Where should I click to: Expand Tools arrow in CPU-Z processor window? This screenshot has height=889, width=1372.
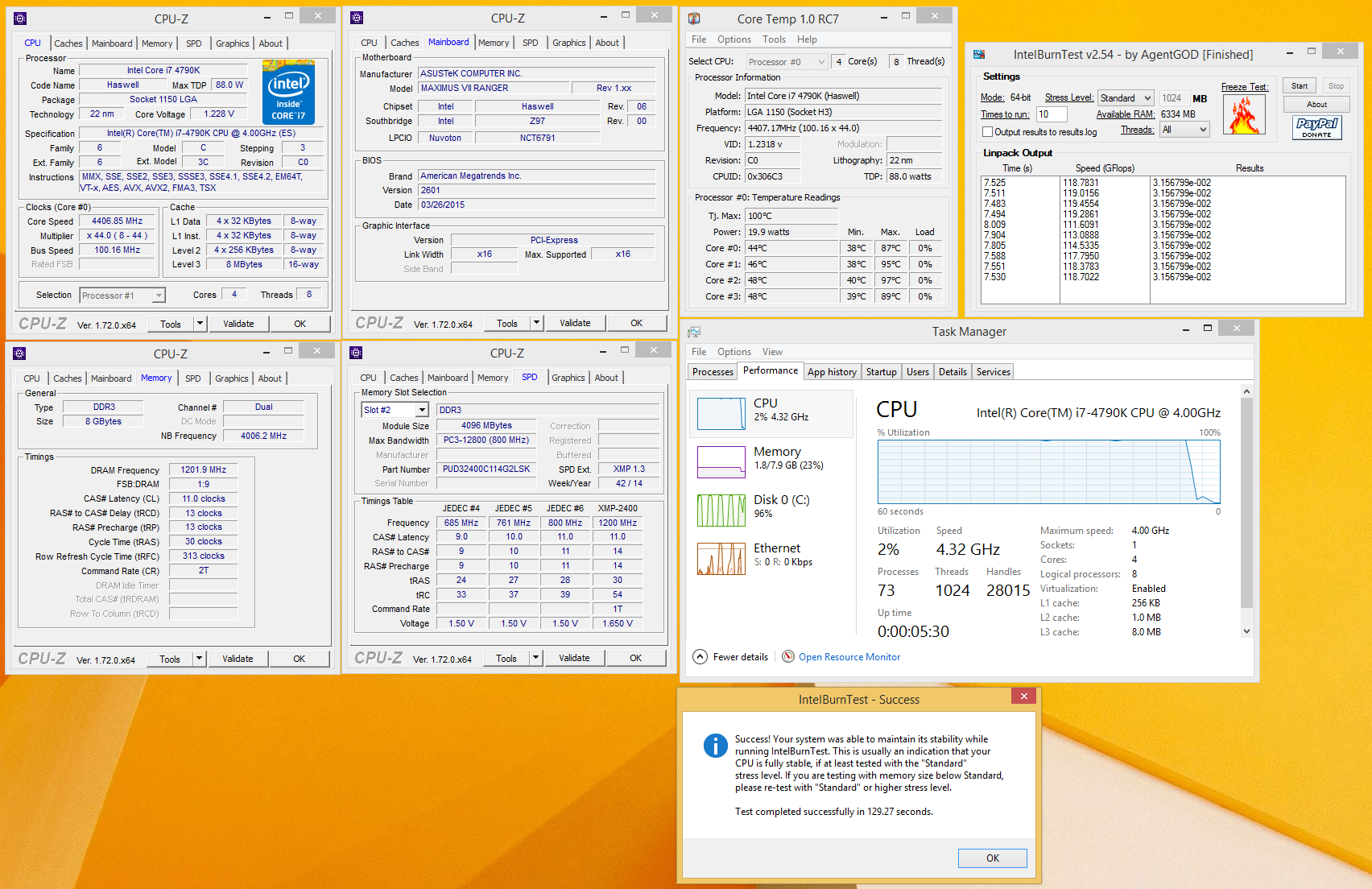pos(200,324)
